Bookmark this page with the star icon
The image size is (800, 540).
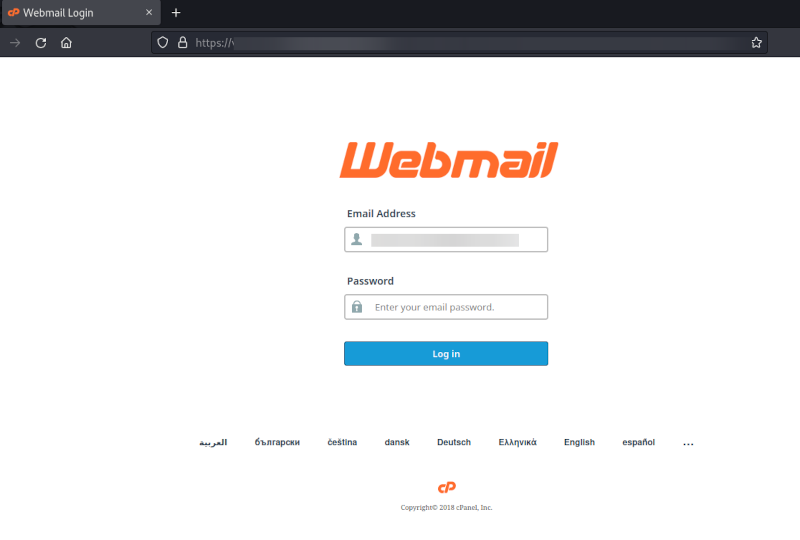(756, 43)
